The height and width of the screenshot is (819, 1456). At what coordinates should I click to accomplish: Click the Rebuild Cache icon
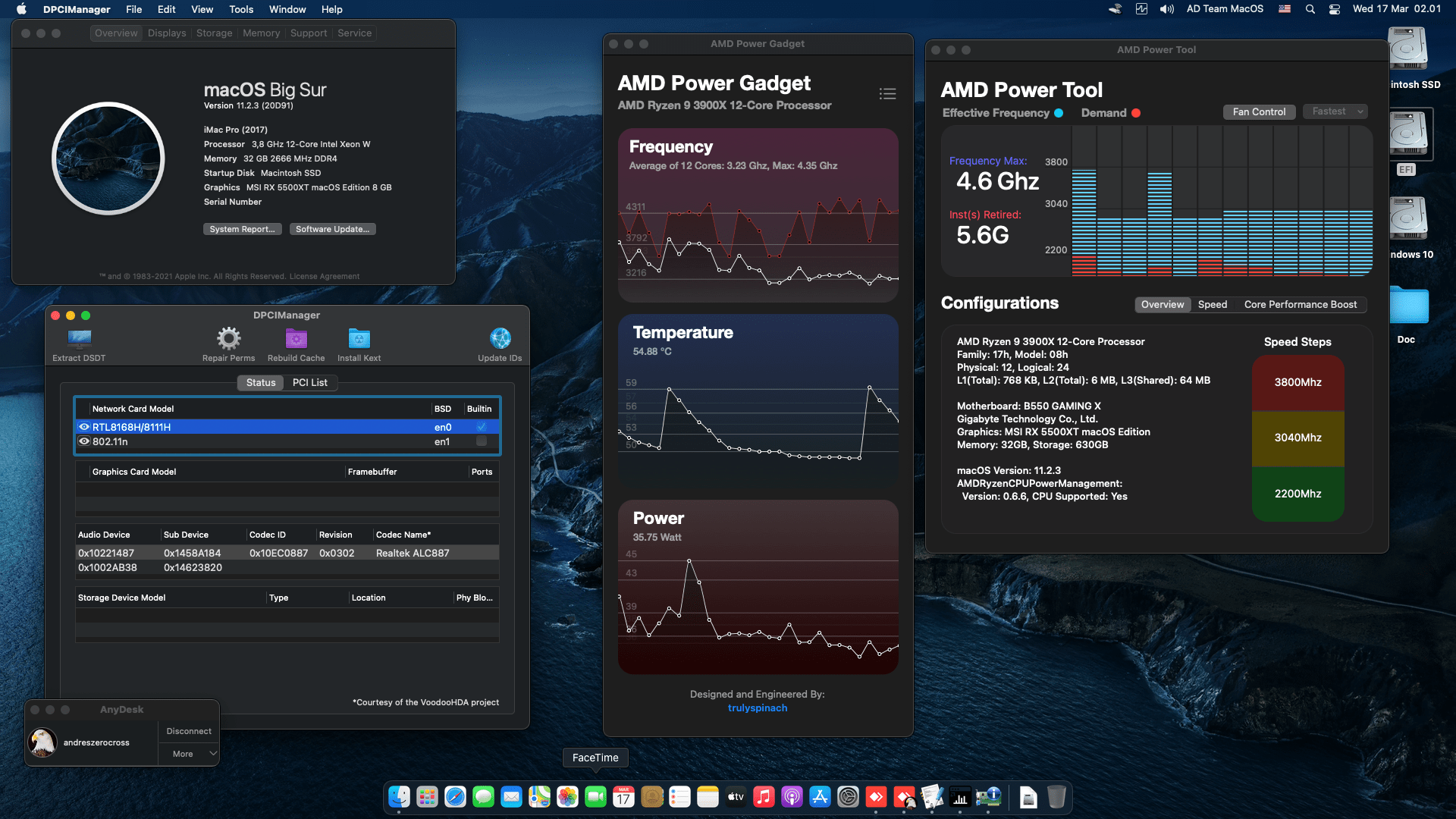[296, 338]
